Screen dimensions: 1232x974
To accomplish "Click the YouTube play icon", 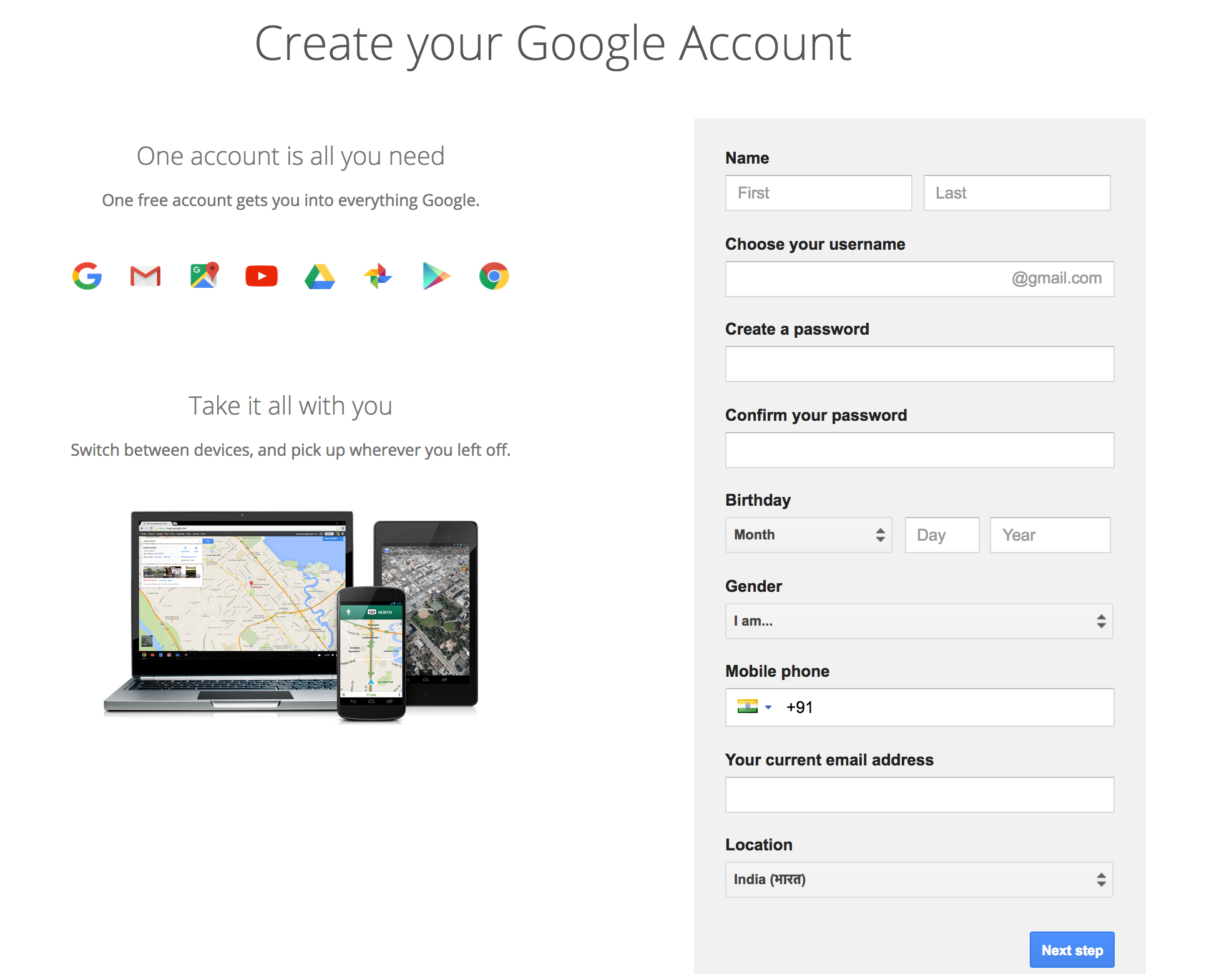I will click(x=262, y=276).
